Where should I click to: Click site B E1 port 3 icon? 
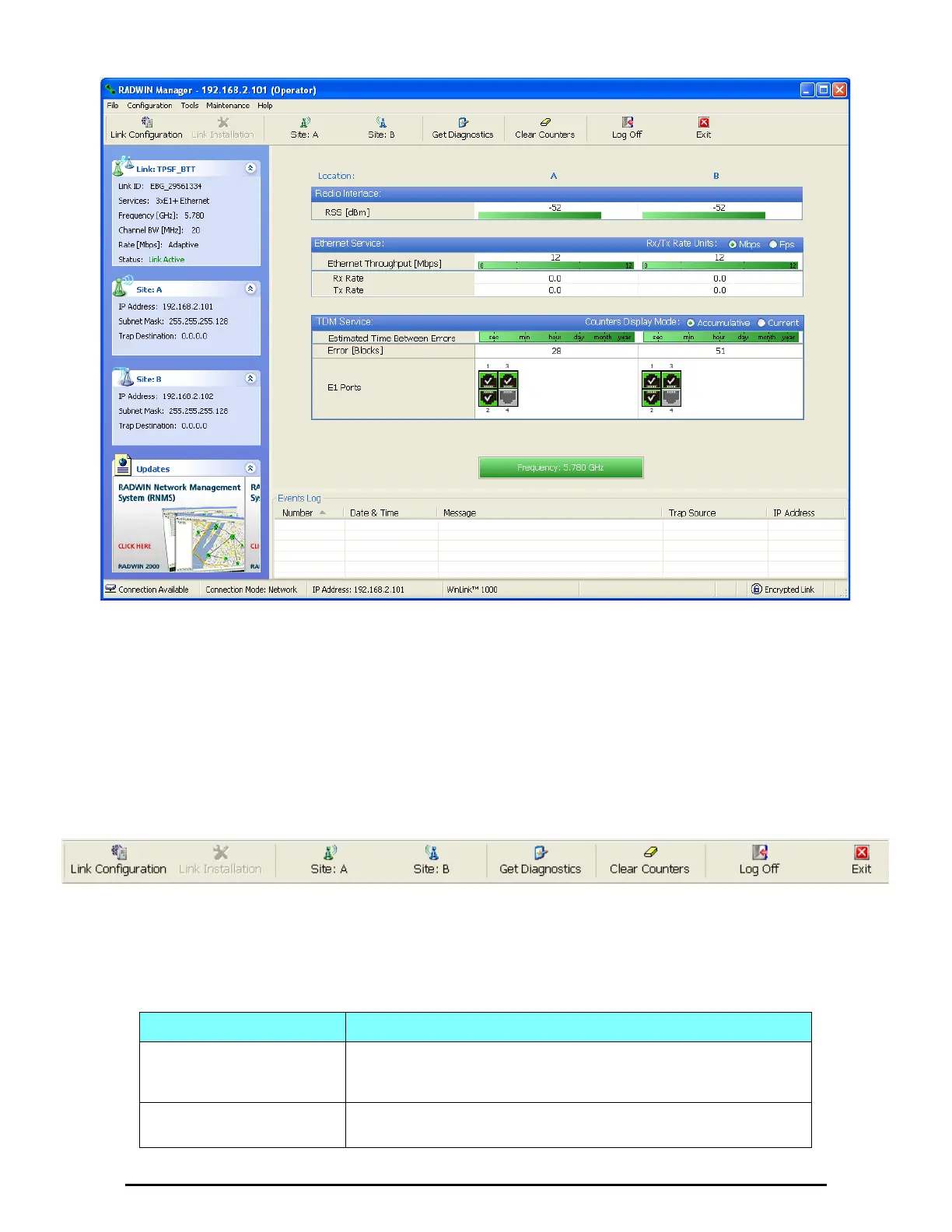[671, 380]
